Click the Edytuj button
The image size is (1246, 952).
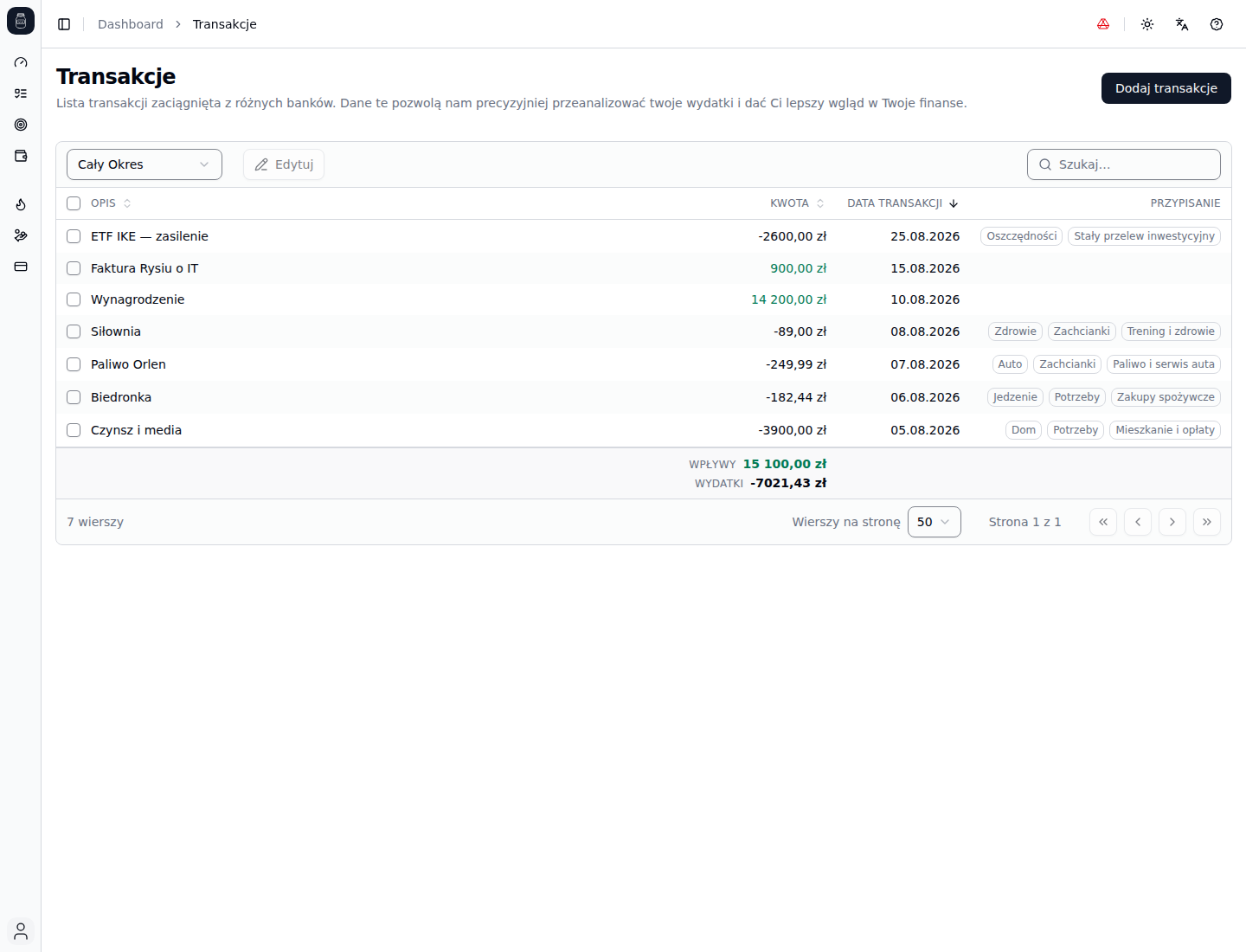(284, 164)
